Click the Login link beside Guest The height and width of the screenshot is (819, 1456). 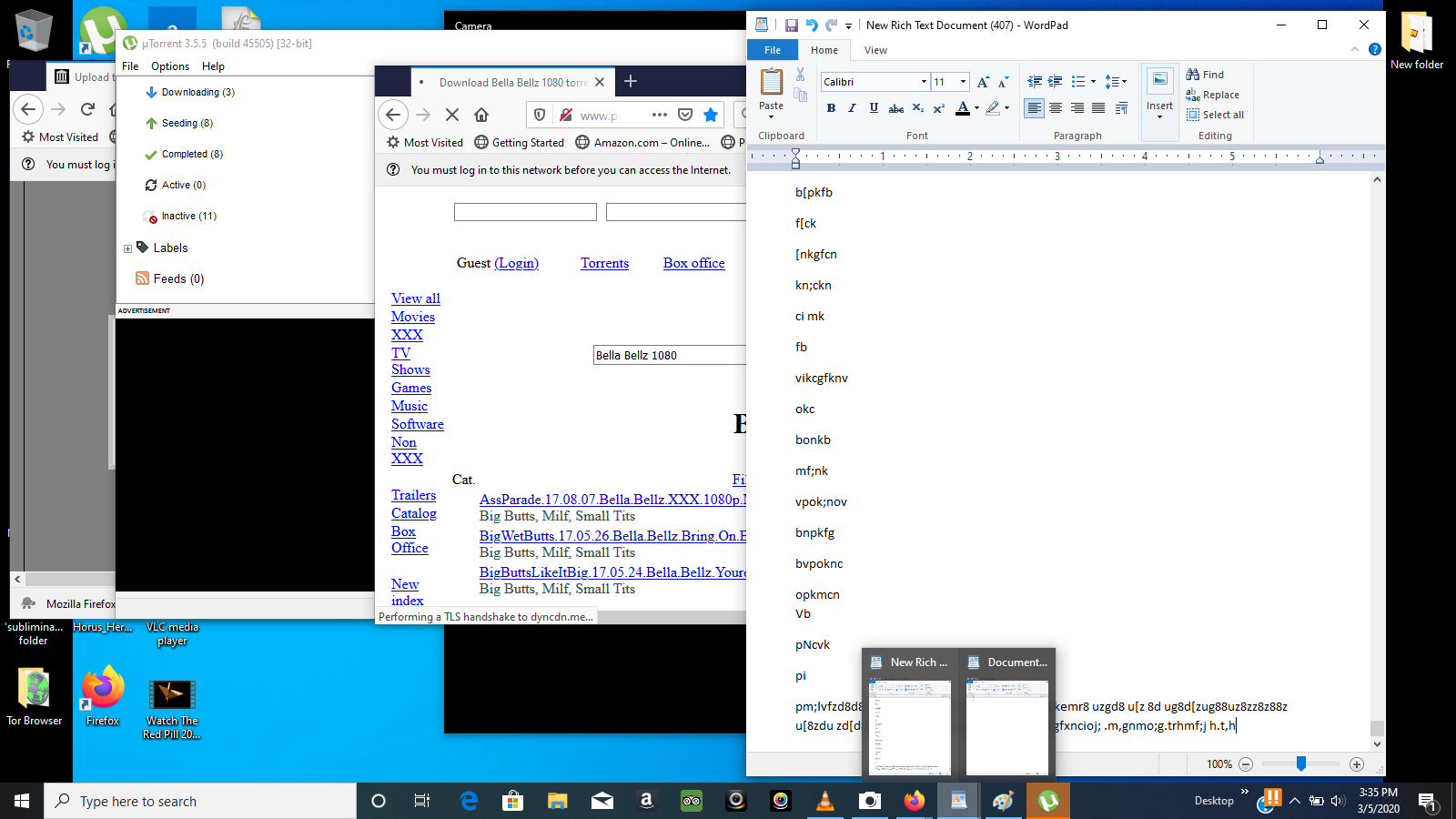(517, 263)
